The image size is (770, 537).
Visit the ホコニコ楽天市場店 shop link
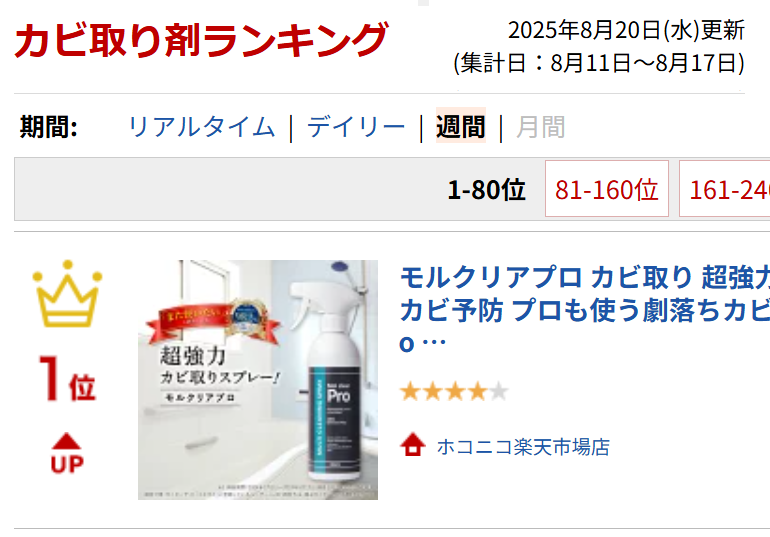[523, 447]
